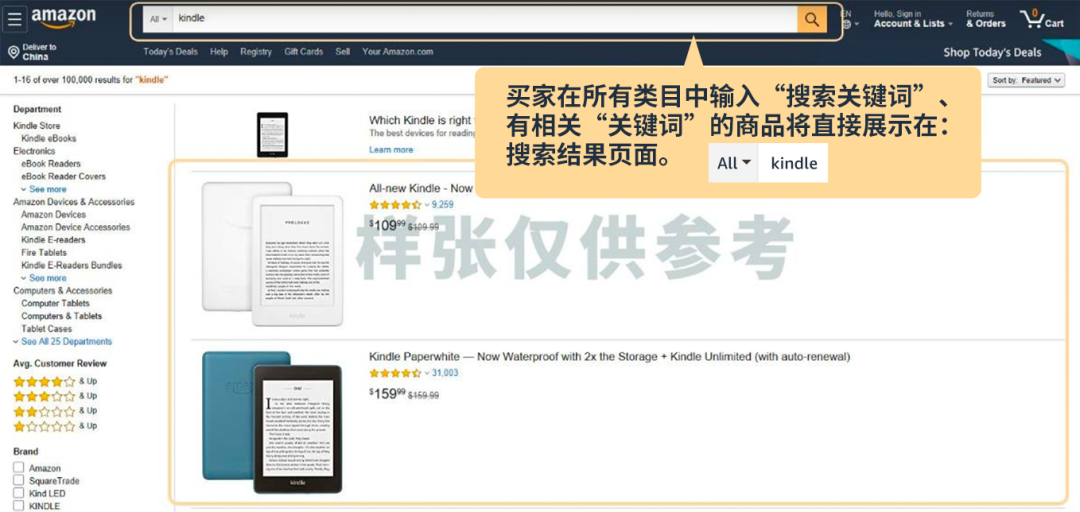Open the 31,003 reviews link
Image resolution: width=1080 pixels, height=512 pixels.
tap(445, 373)
